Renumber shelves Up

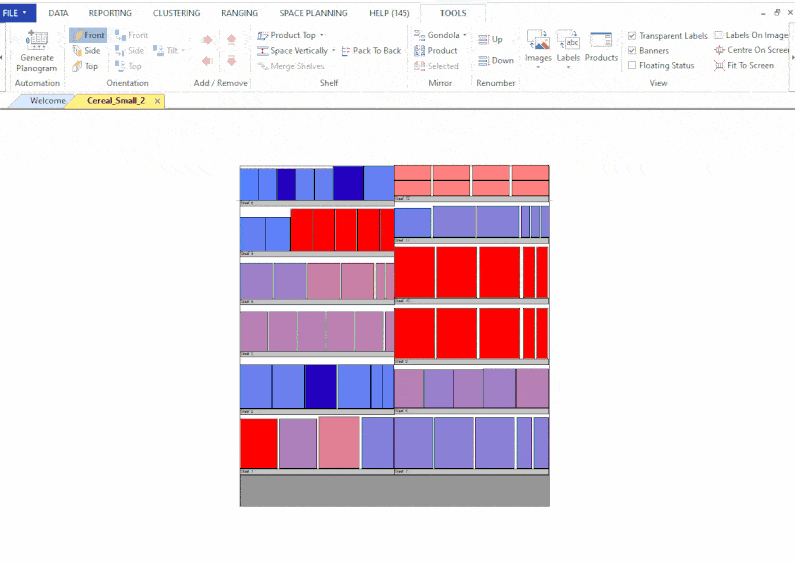(490, 40)
